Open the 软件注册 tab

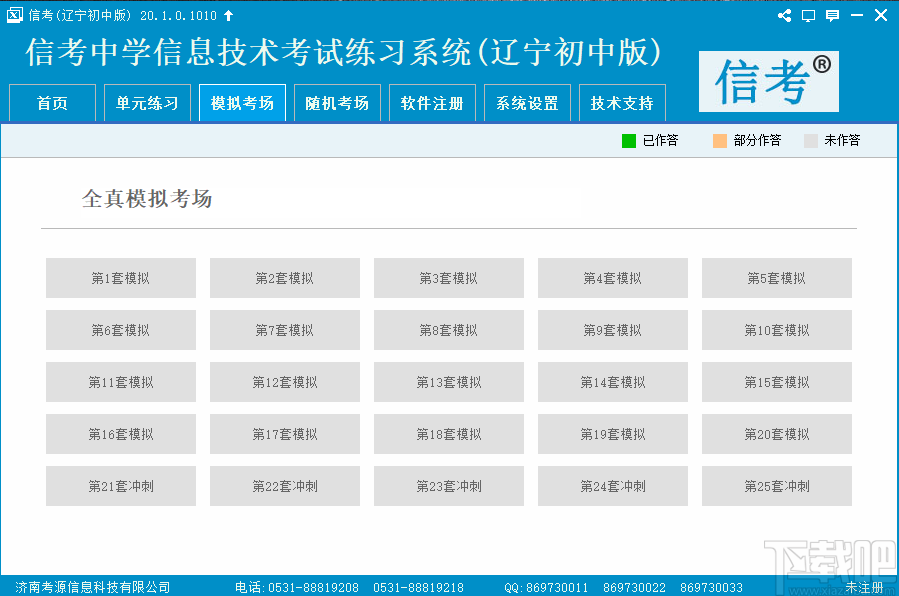432,103
